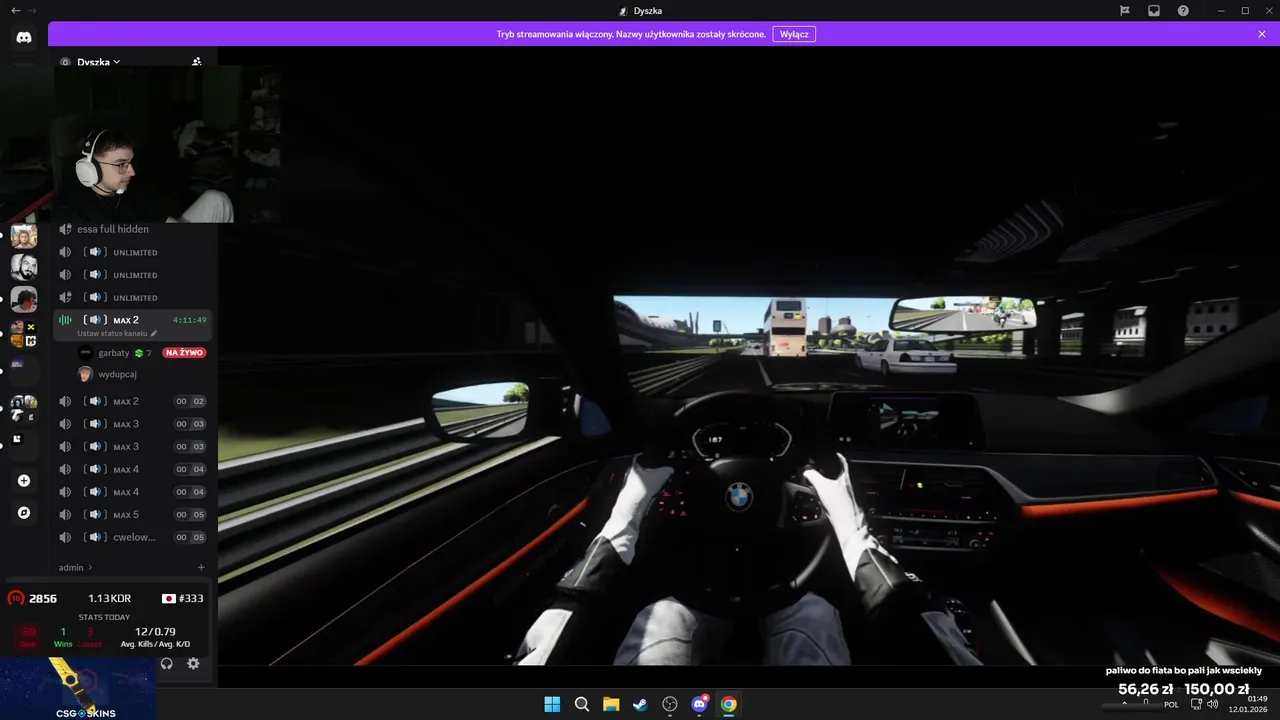Open the help question mark icon

(x=1183, y=10)
